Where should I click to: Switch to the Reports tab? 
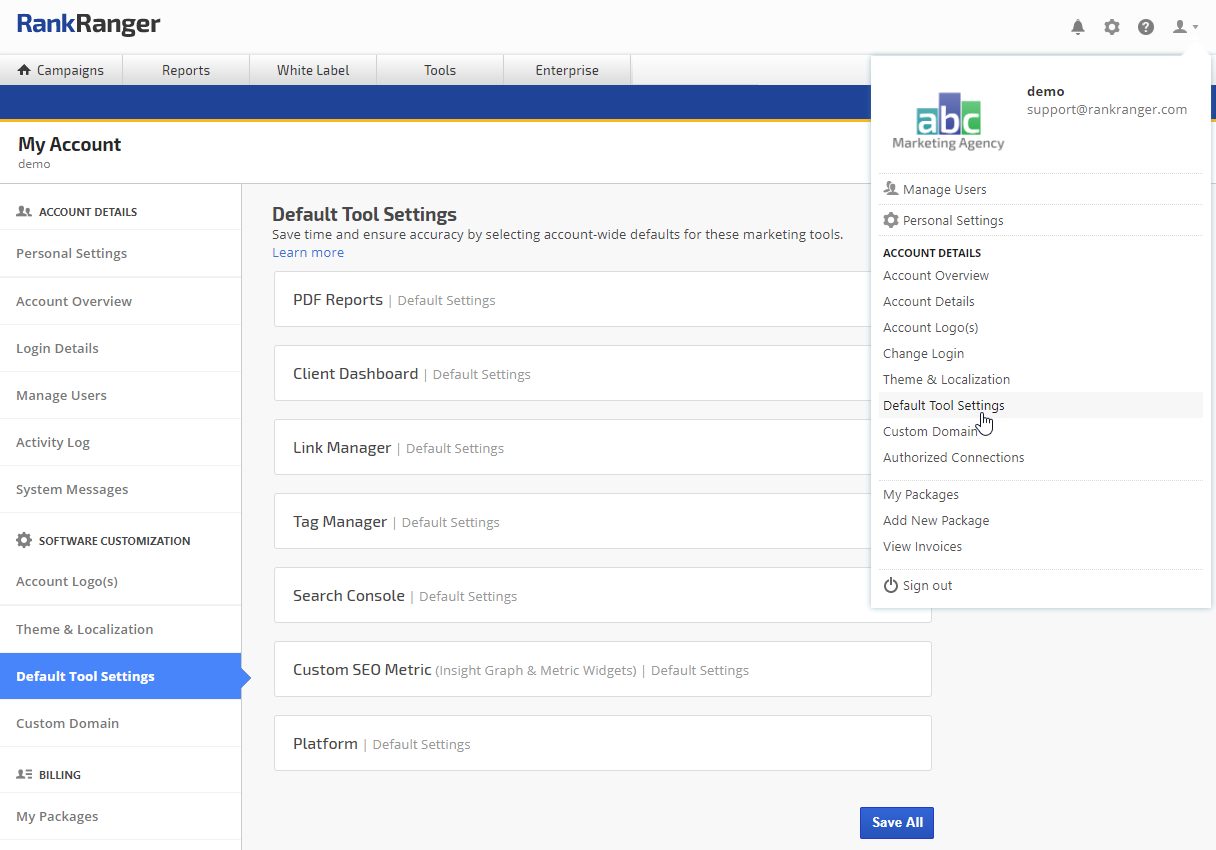click(x=186, y=70)
